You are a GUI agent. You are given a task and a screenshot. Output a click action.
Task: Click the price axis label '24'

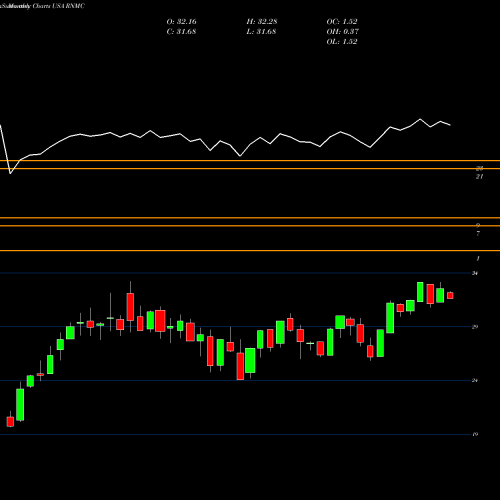[475, 380]
